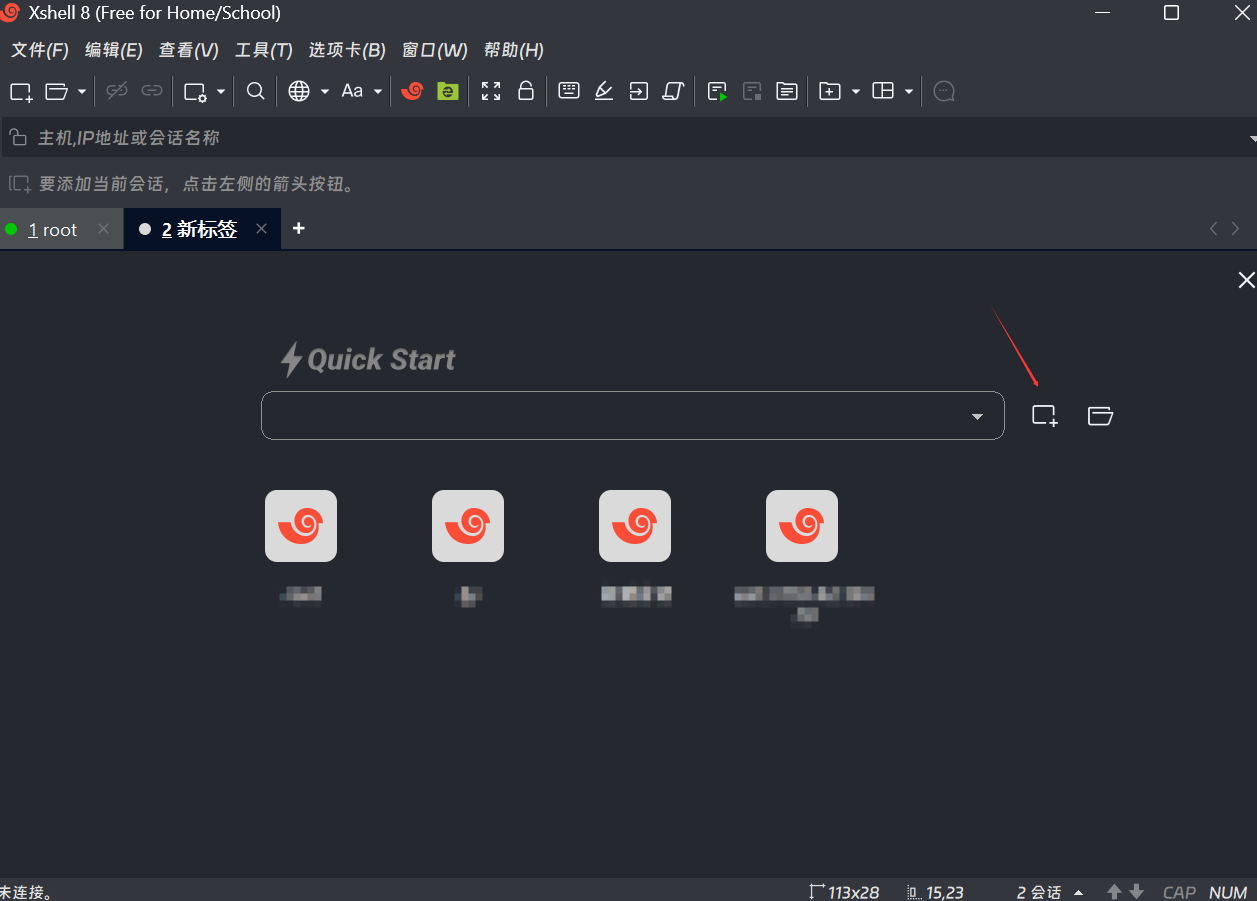
Task: Launch Xftp via green folder toolbar icon
Action: click(x=448, y=91)
